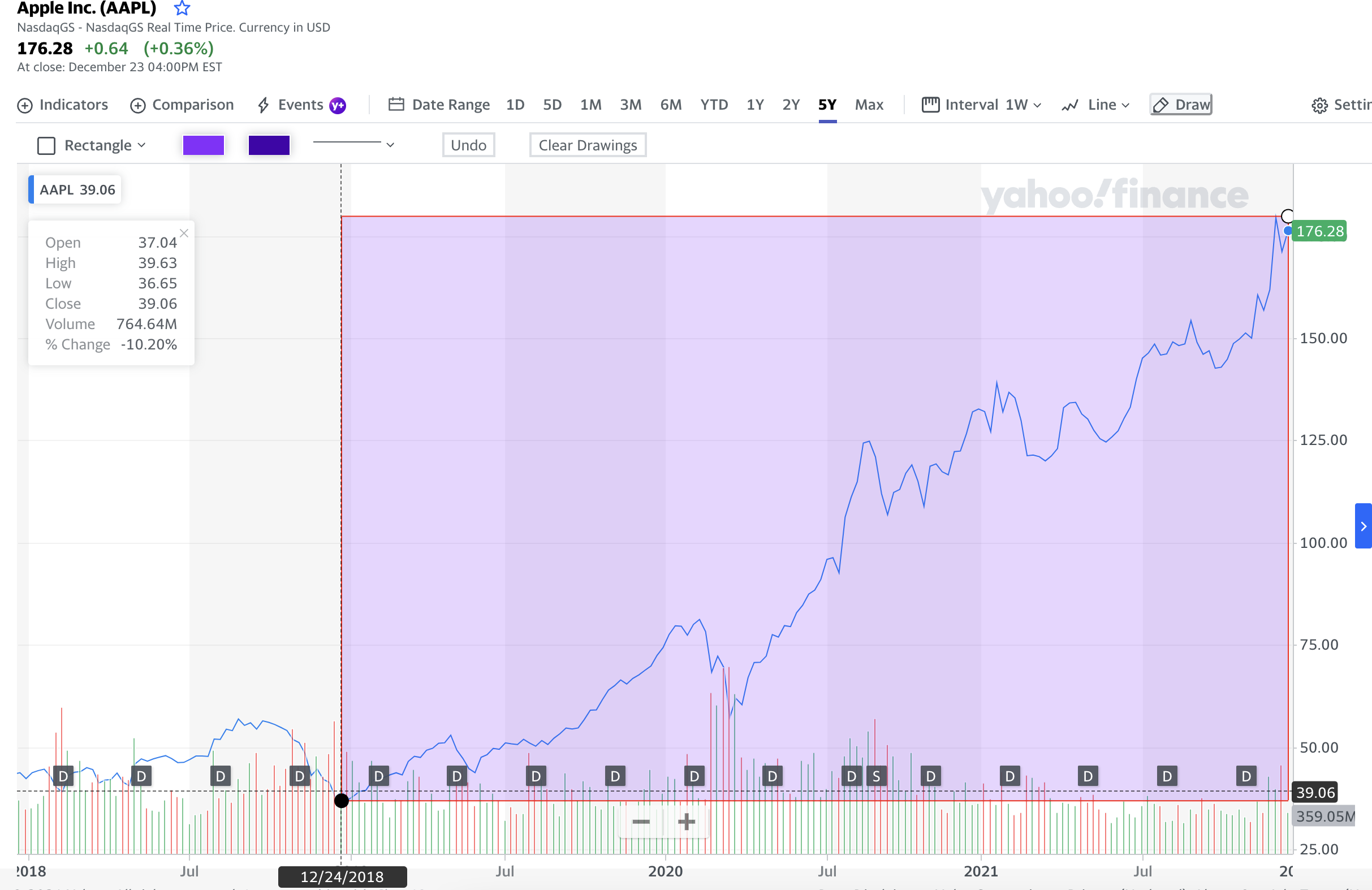Select the YTD time range

(x=714, y=105)
